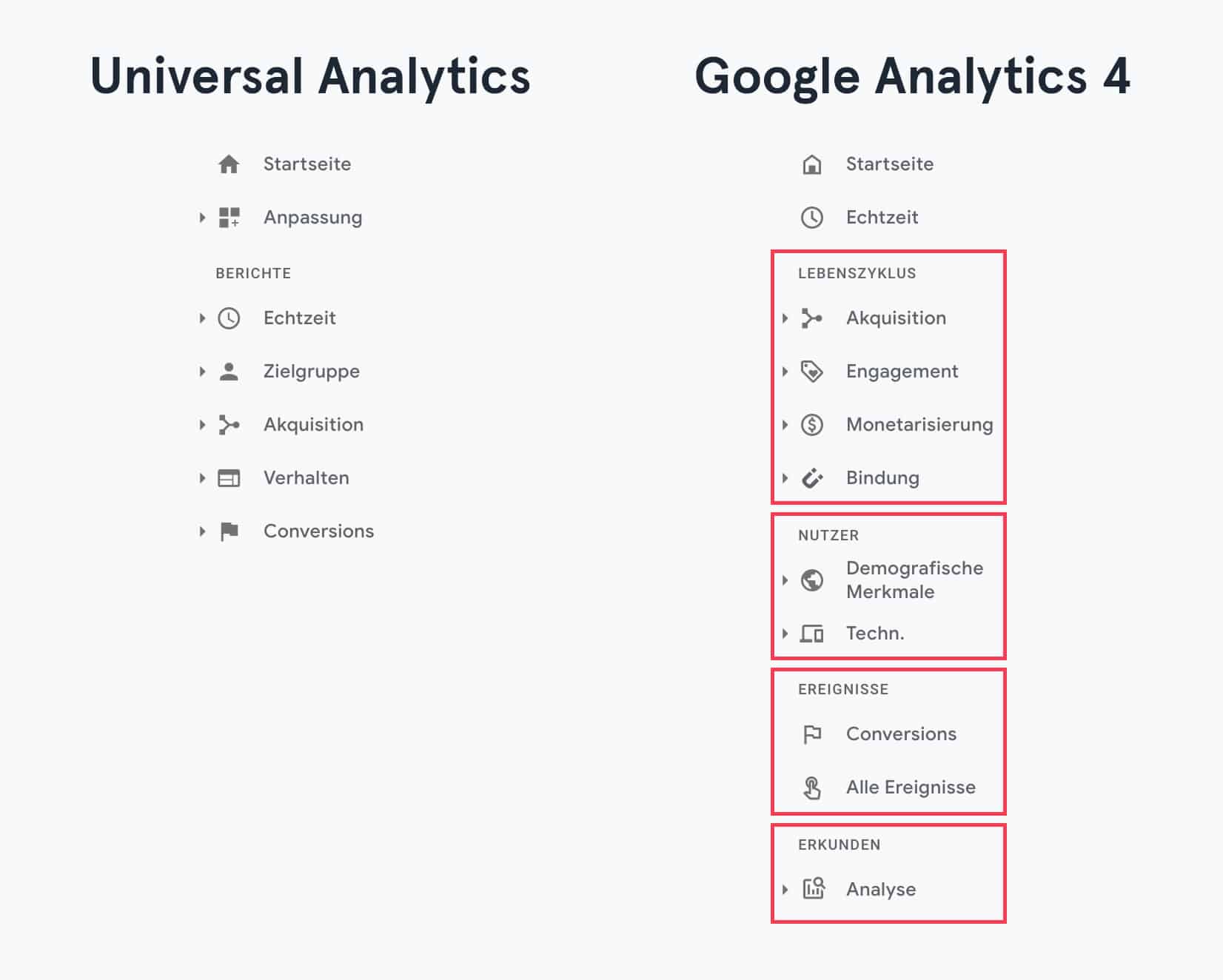Expand the Akquisition arrow under Lebenszyklus
1223x980 pixels.
point(785,318)
